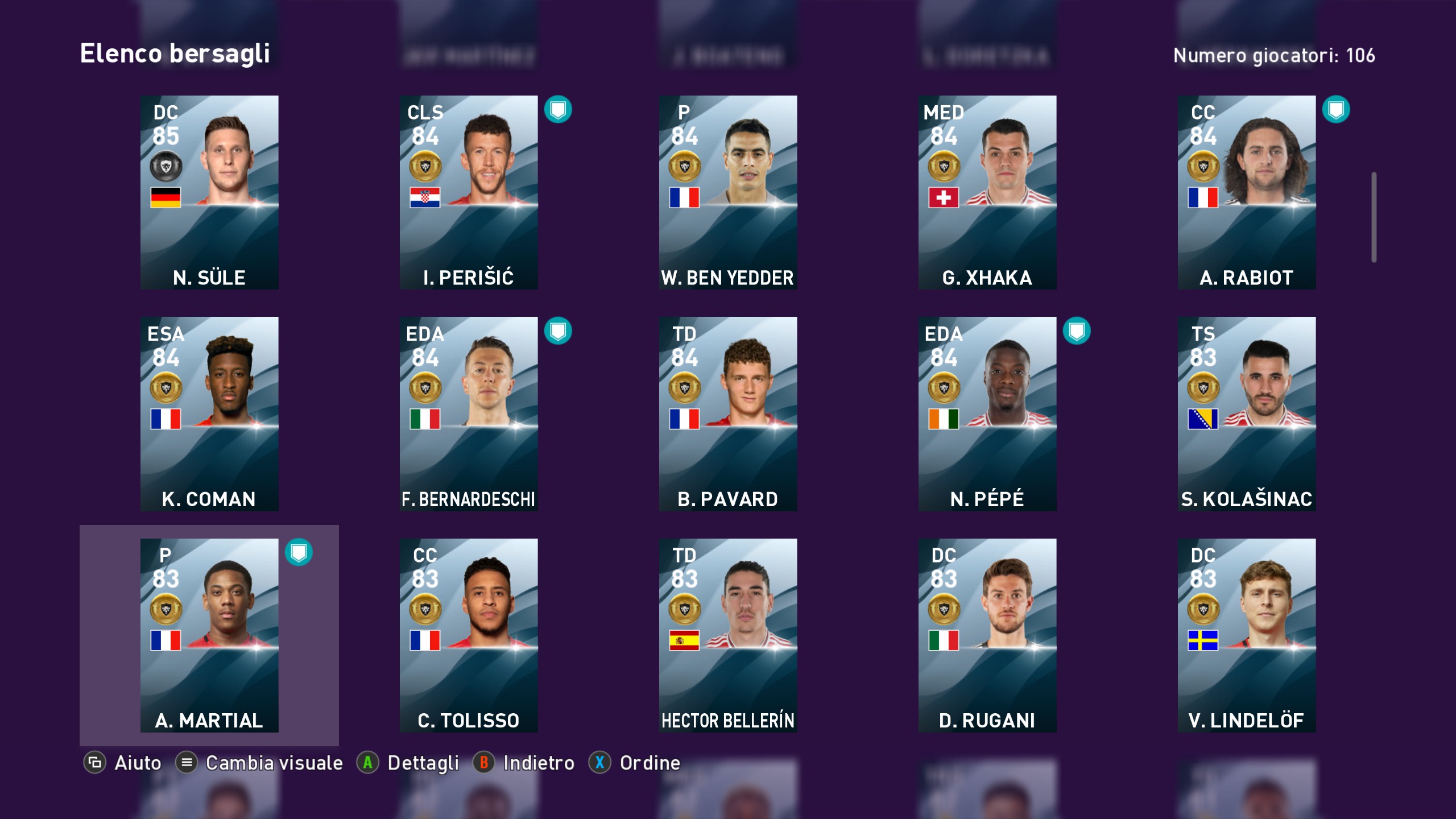Screen dimensions: 1456x819
Task: Go back using the Indietro B button
Action: coord(484,763)
